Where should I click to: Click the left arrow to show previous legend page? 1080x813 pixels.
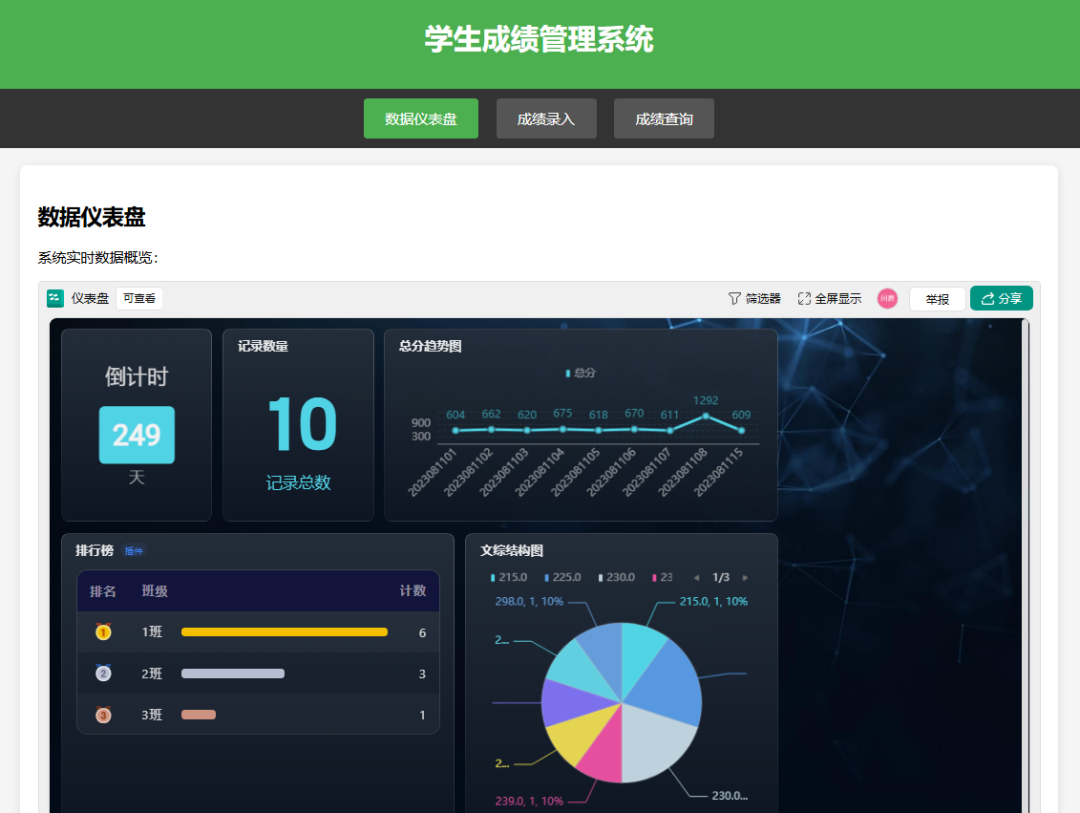coord(699,577)
